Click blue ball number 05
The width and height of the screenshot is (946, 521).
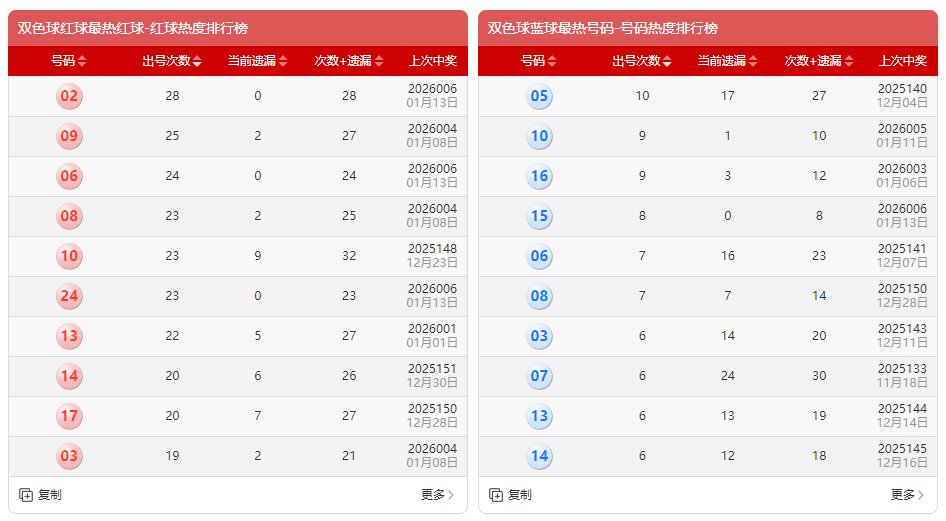point(540,97)
